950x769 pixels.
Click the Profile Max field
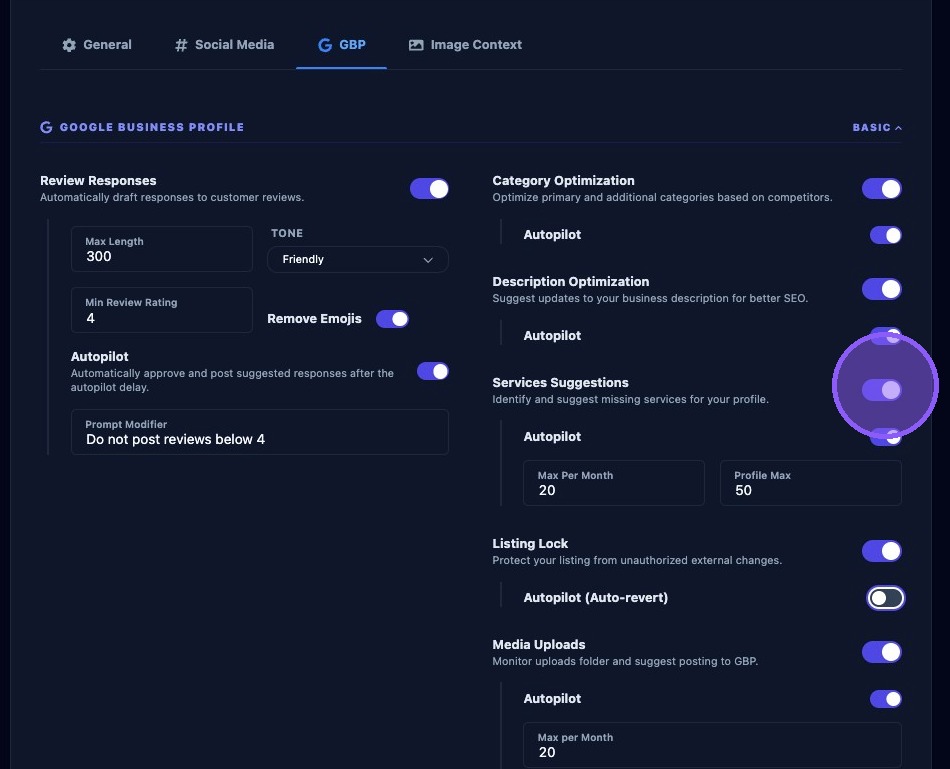[x=811, y=483]
